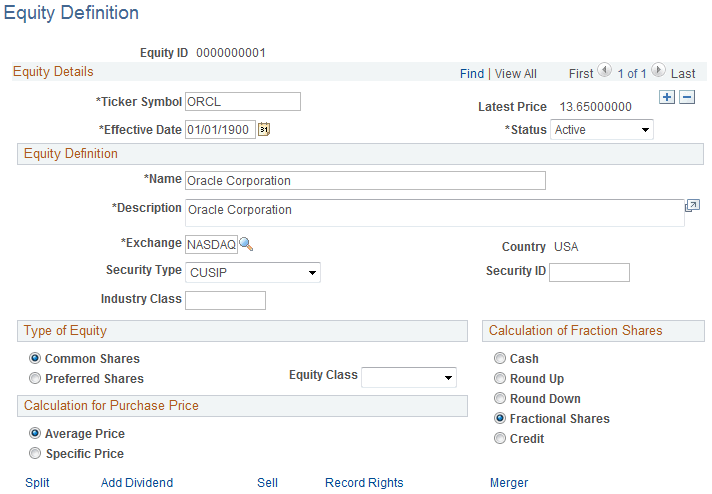This screenshot has width=712, height=494.
Task: Select the Preferred Shares option
Action: 35,379
